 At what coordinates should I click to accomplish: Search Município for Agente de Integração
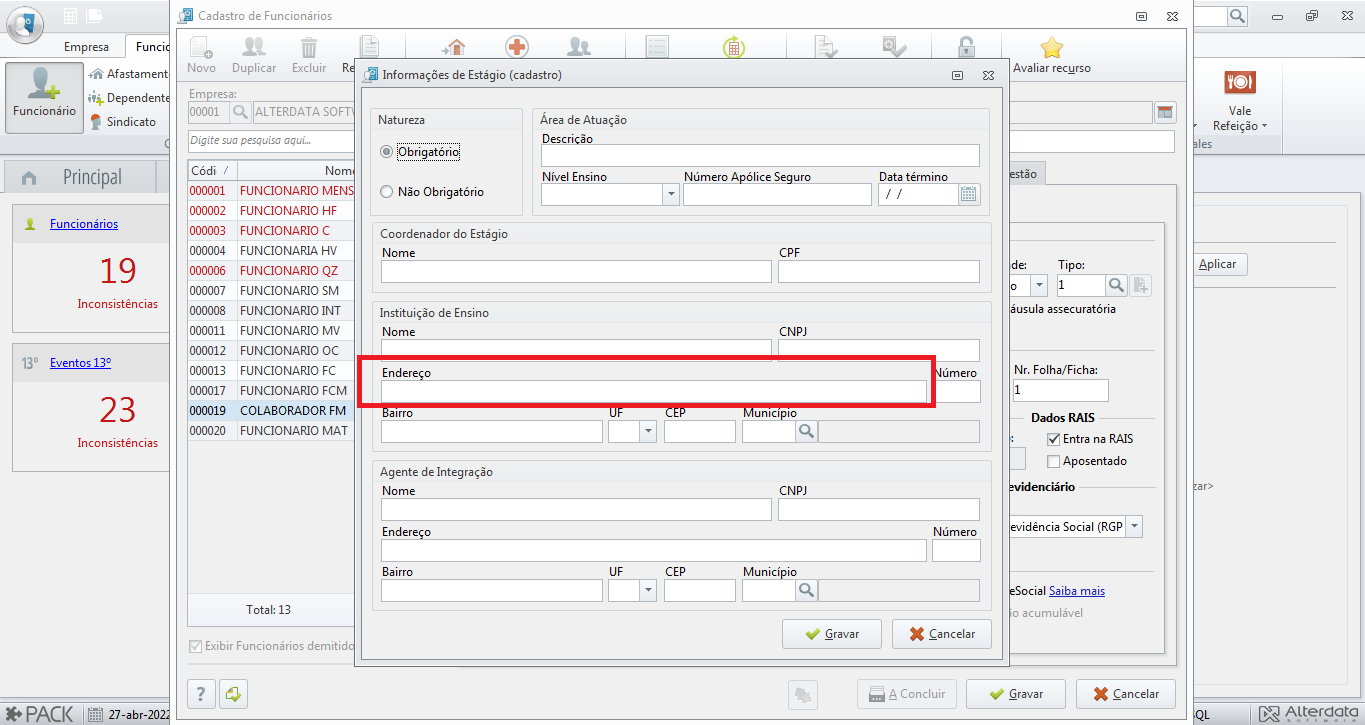coord(806,590)
